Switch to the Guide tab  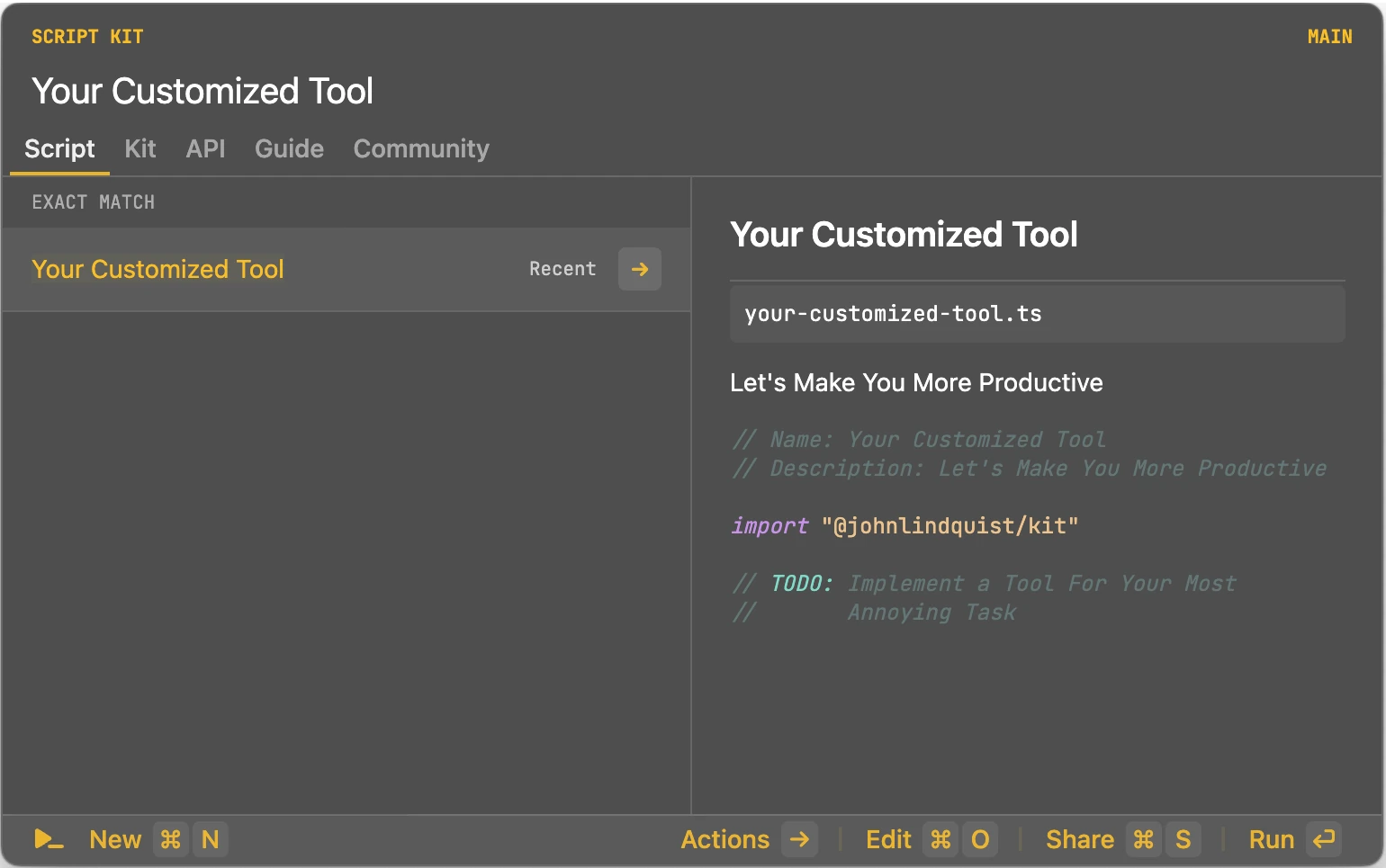289,148
